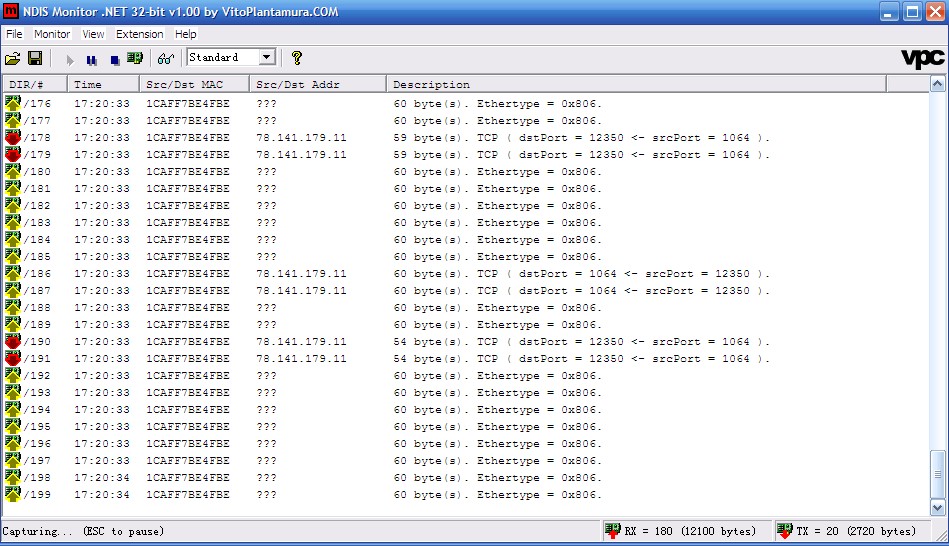Select transmitted packet icon for row /179

13,154
